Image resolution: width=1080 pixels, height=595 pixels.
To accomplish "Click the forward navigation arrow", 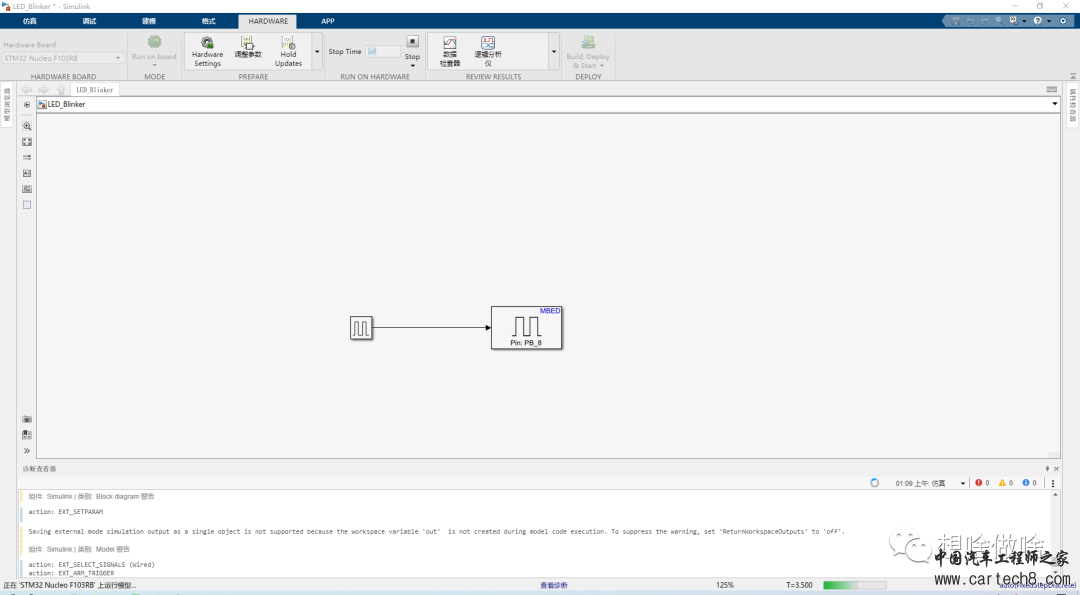I will pyautogui.click(x=43, y=90).
